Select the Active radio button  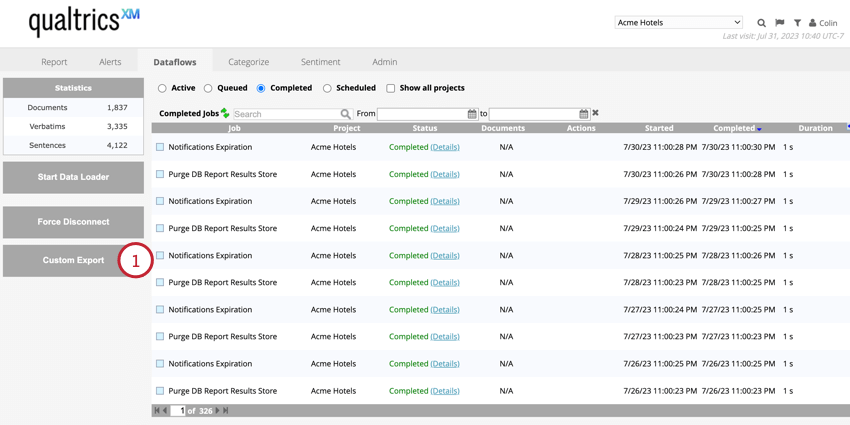point(162,88)
